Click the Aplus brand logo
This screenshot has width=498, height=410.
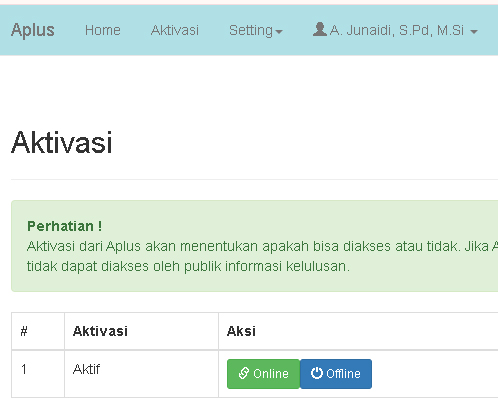[x=33, y=30]
